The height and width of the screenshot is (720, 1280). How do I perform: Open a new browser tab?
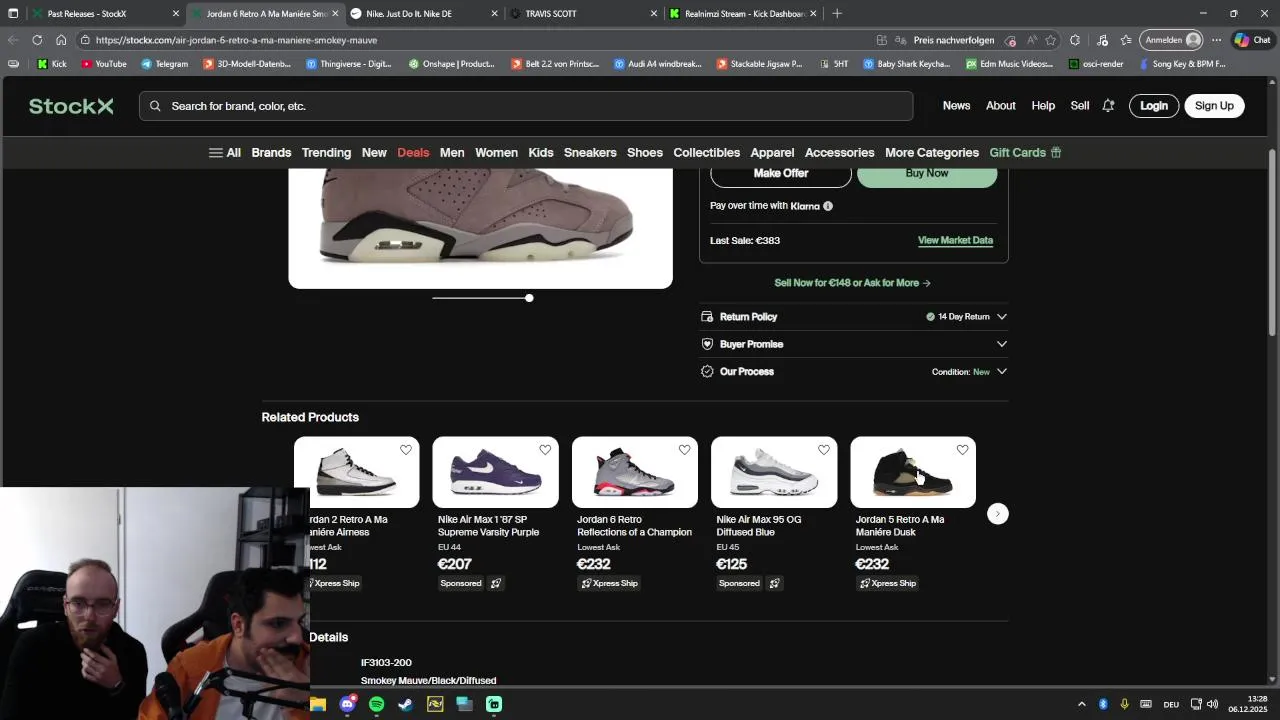837,14
